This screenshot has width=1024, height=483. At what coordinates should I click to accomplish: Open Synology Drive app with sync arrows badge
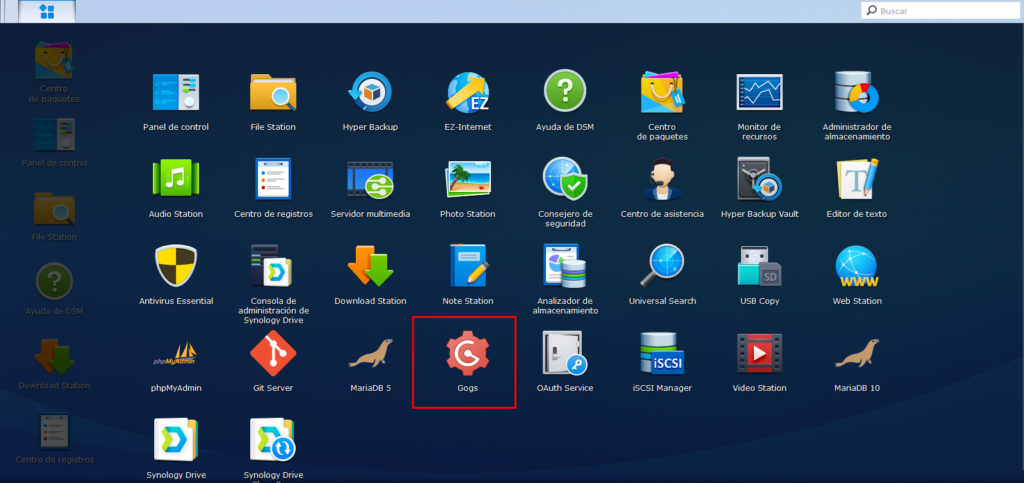pos(273,440)
